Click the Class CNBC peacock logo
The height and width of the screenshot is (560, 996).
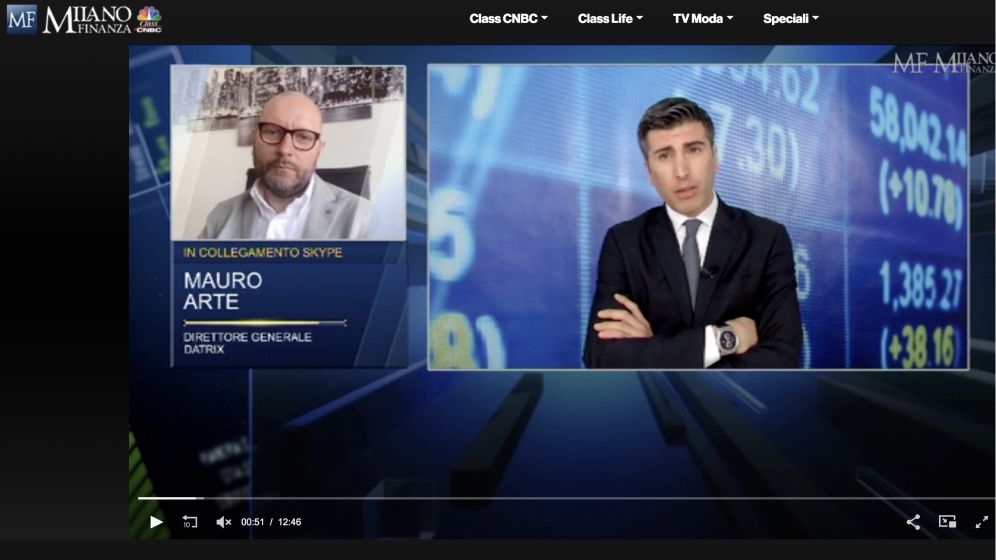point(149,19)
